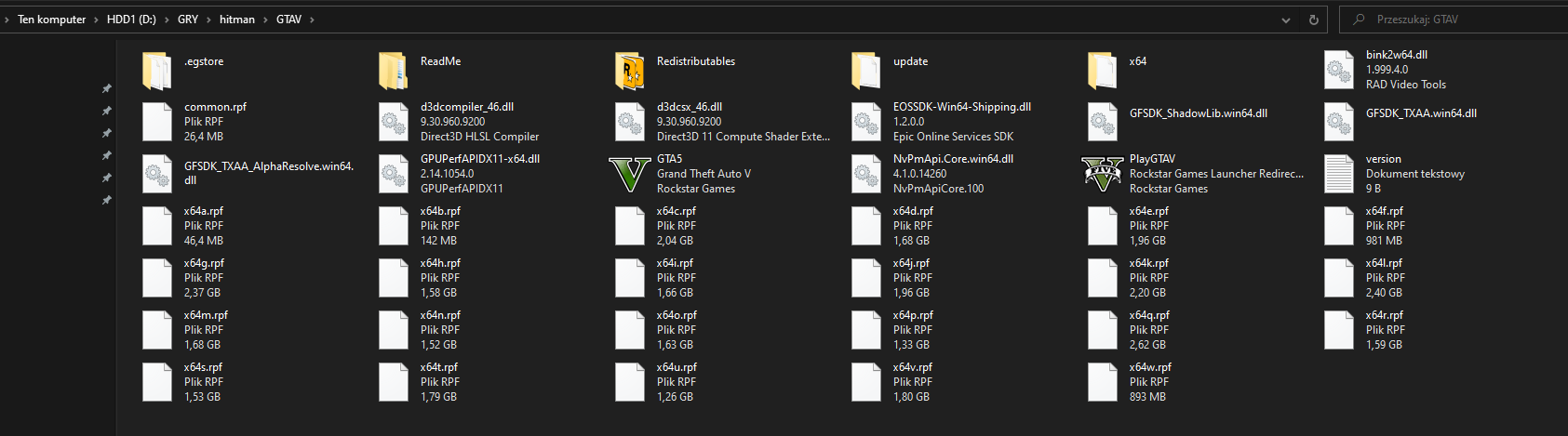The image size is (1568, 436).
Task: Navigate to HDD1 (D:) breadcrumb
Action: coord(131,20)
